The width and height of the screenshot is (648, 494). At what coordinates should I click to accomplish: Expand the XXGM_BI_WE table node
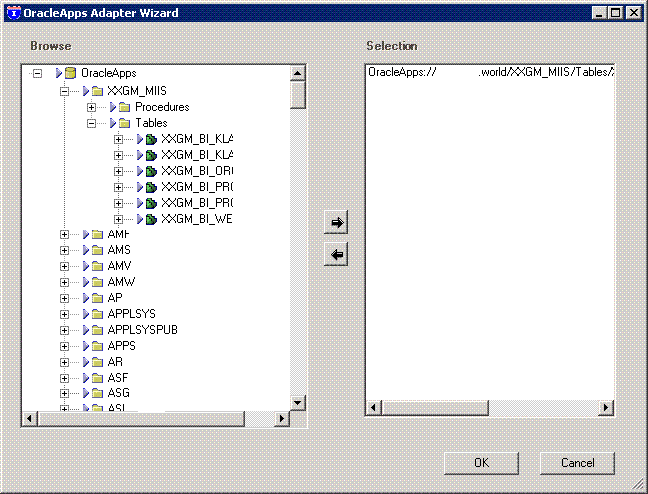pyautogui.click(x=119, y=219)
